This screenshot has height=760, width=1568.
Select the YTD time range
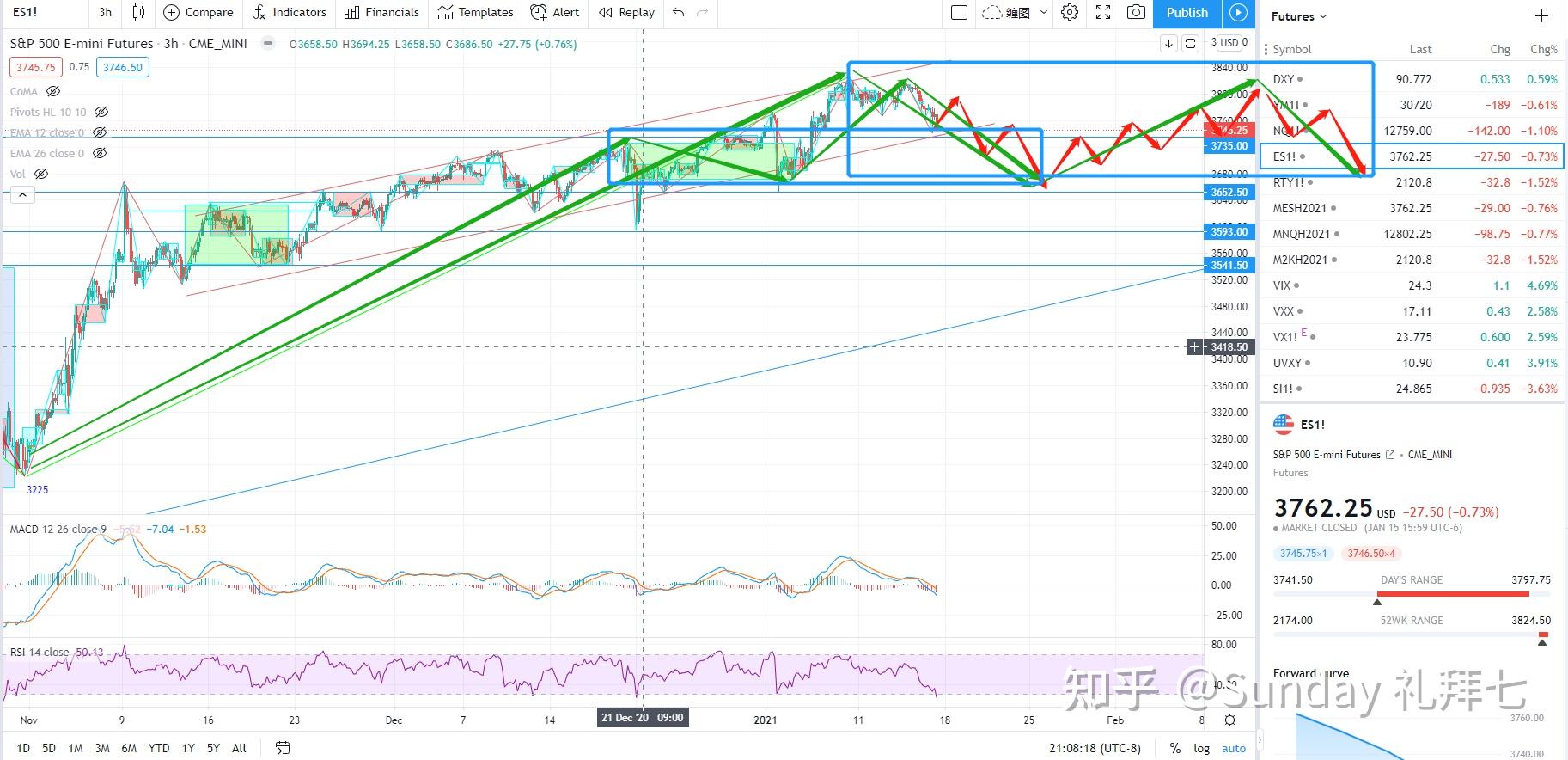click(159, 748)
